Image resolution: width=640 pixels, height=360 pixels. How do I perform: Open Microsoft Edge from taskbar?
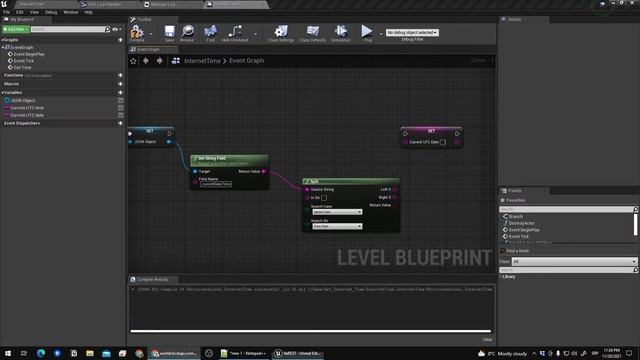click(x=41, y=353)
